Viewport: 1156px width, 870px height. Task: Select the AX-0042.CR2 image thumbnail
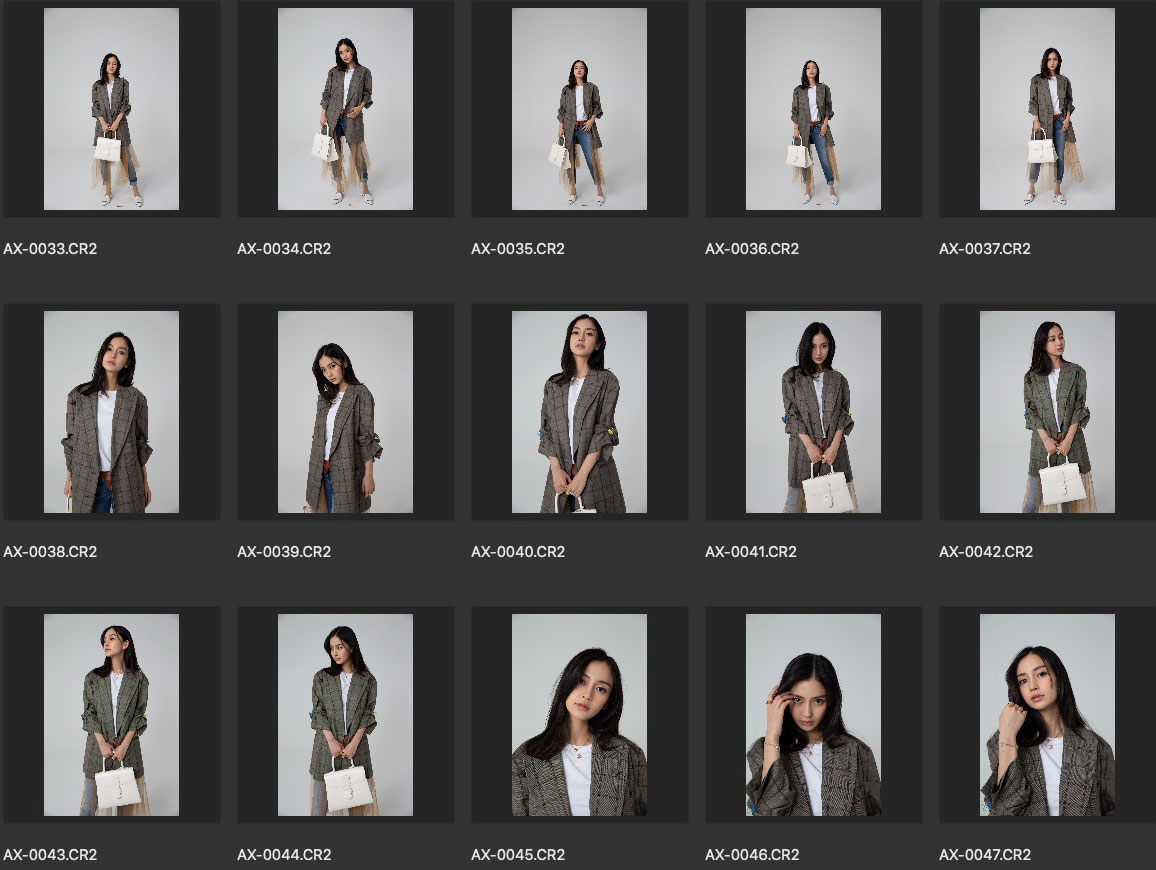(x=1047, y=412)
